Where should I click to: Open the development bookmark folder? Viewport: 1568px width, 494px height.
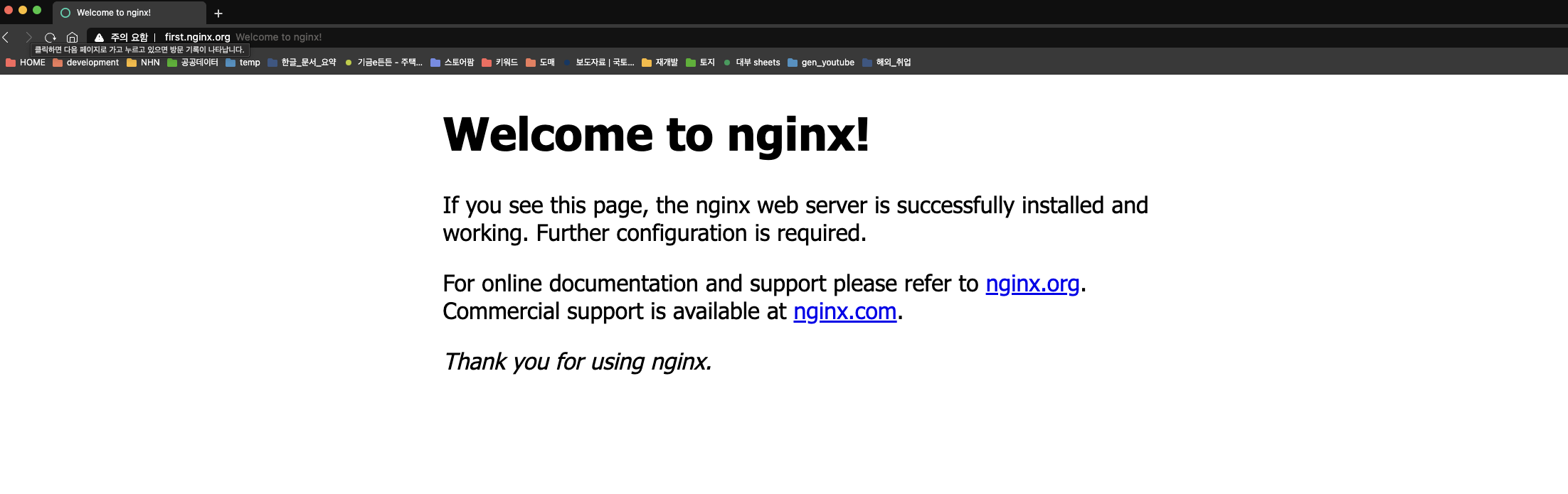[86, 63]
